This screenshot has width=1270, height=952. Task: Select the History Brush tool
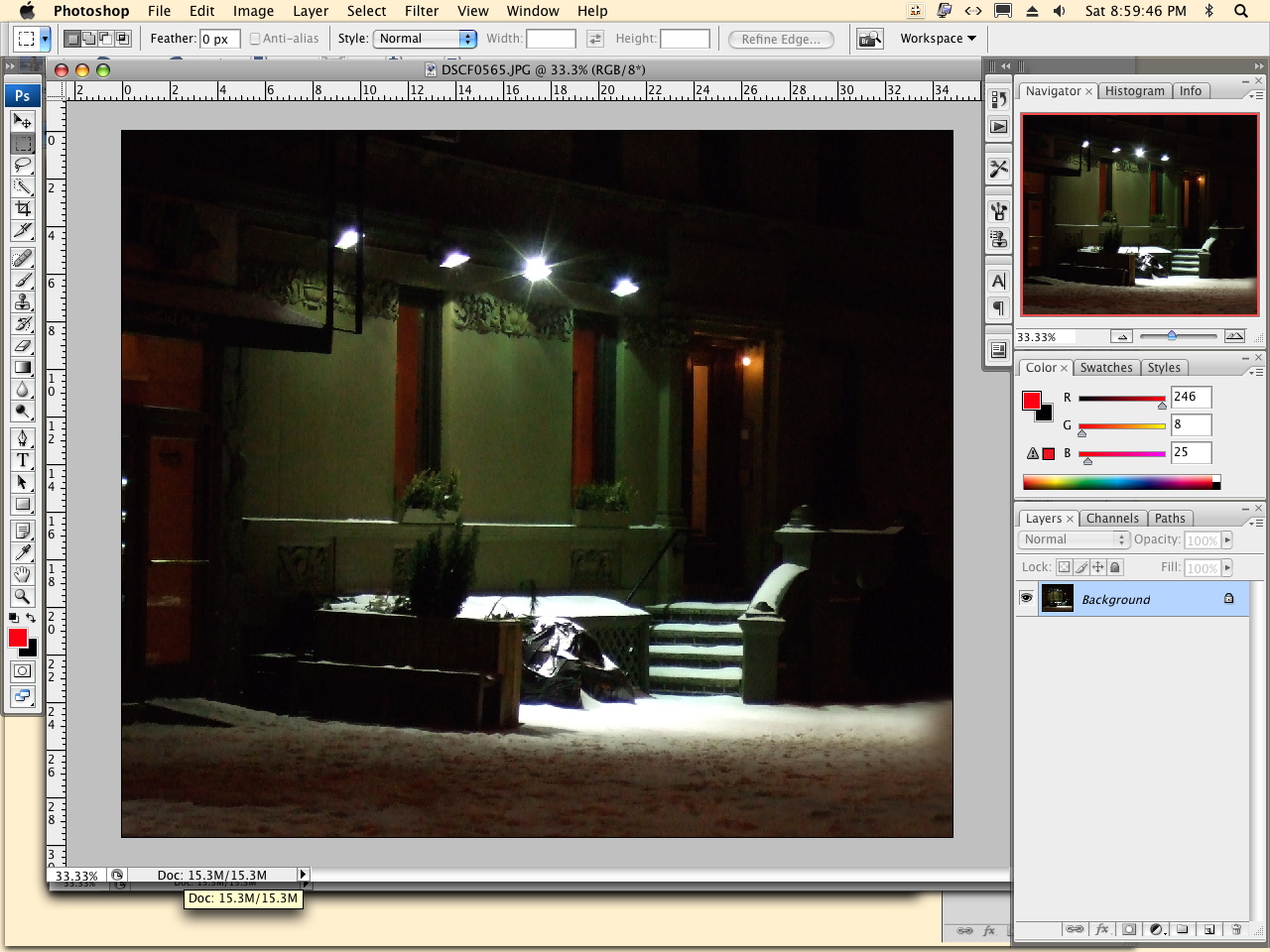pos(22,323)
